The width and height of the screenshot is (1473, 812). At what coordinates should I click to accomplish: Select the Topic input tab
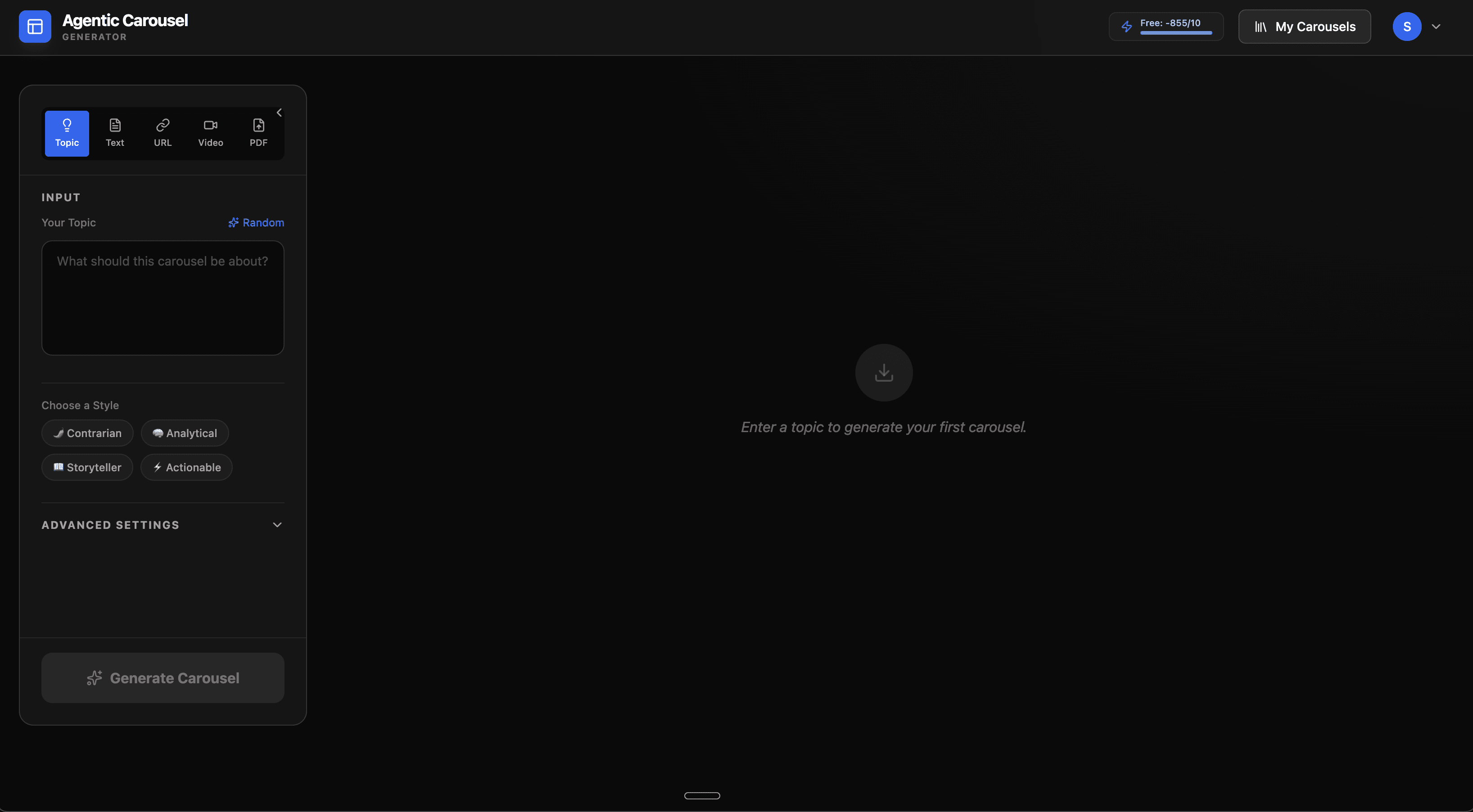(x=67, y=133)
